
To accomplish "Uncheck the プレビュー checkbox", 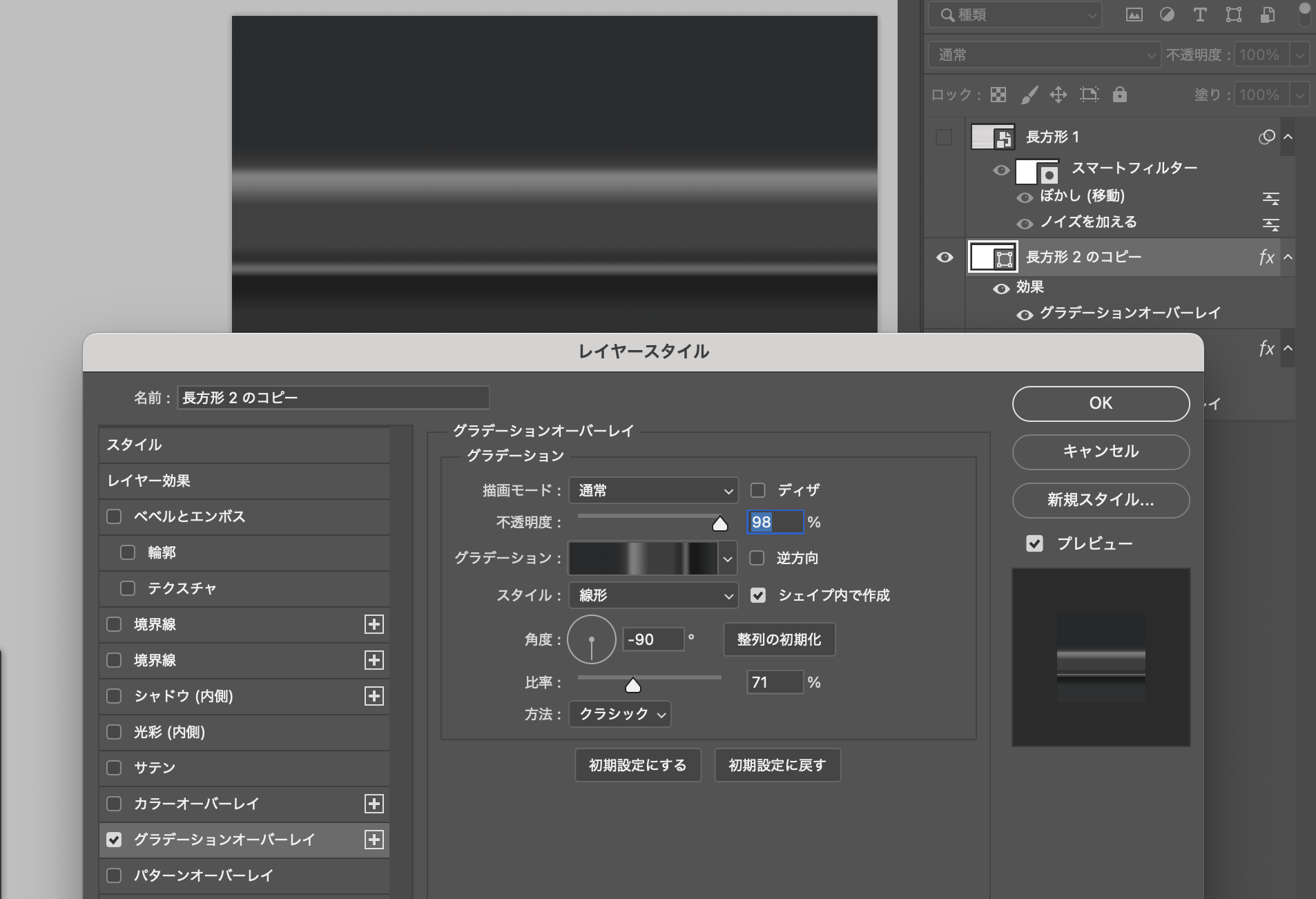I will [1034, 543].
